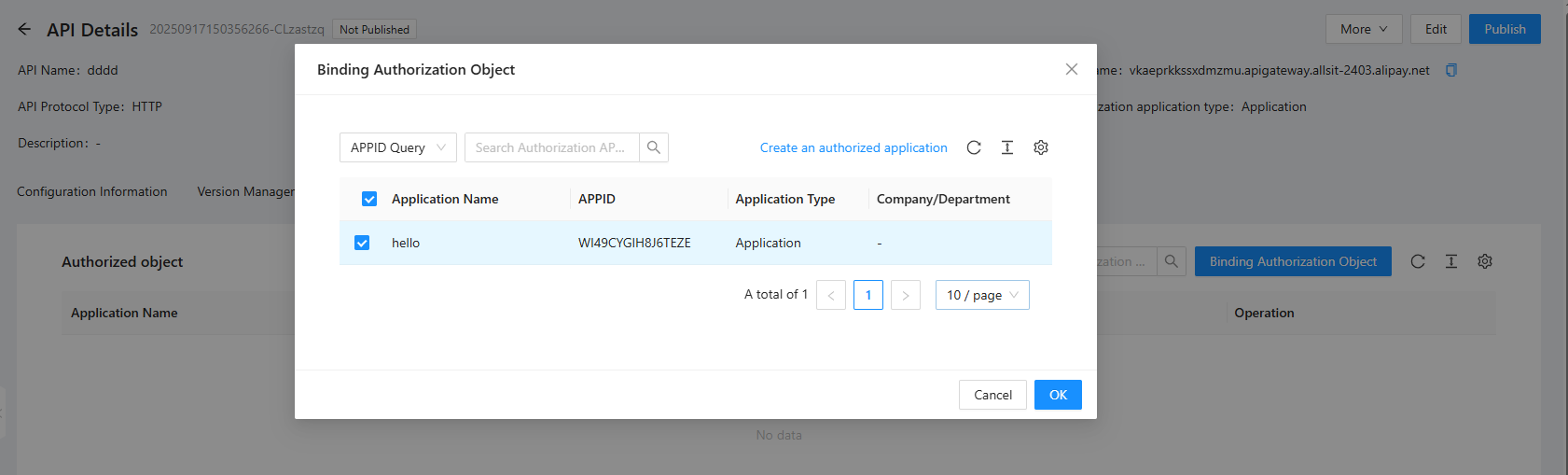The width and height of the screenshot is (1568, 475).
Task: Click the Publish button
Action: pos(1505,29)
